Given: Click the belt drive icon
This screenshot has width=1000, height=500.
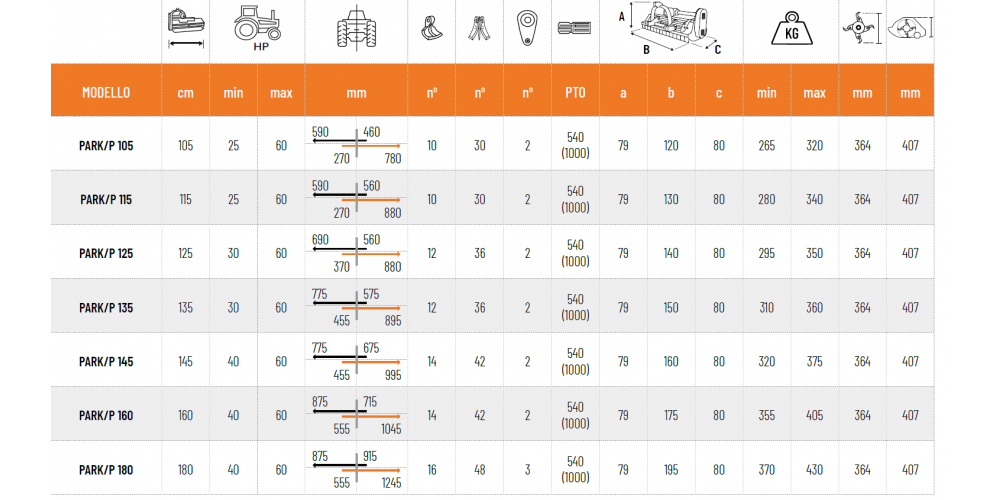Looking at the screenshot, I should point(527,30).
